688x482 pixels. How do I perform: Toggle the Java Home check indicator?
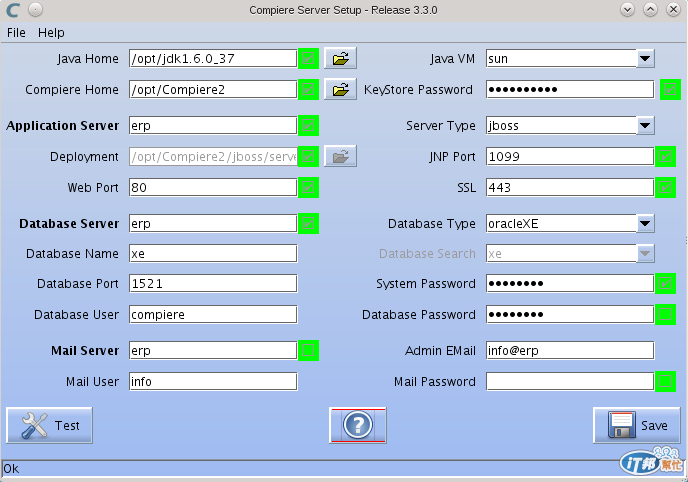[x=308, y=58]
